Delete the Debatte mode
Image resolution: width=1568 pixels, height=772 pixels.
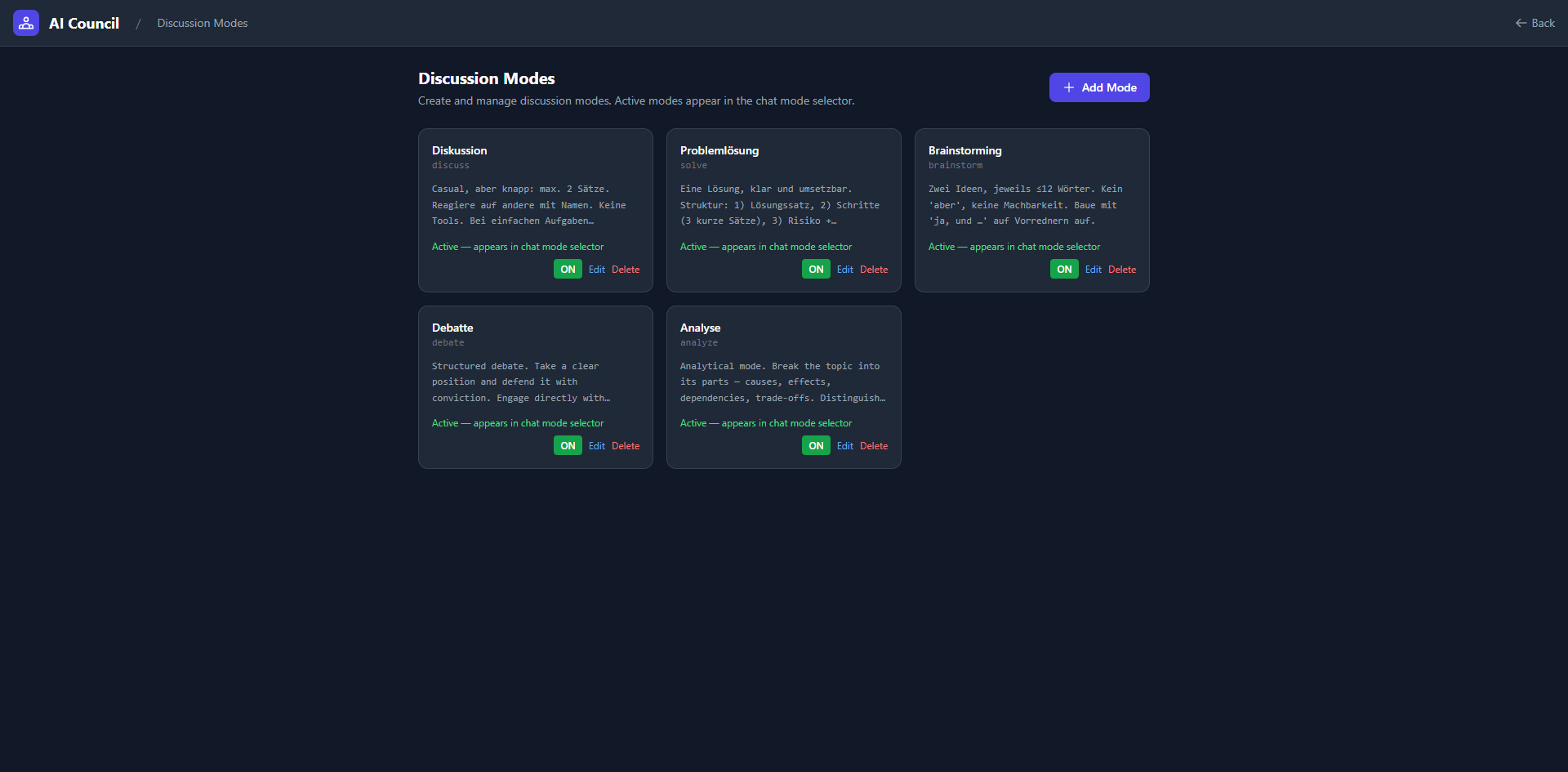click(626, 446)
